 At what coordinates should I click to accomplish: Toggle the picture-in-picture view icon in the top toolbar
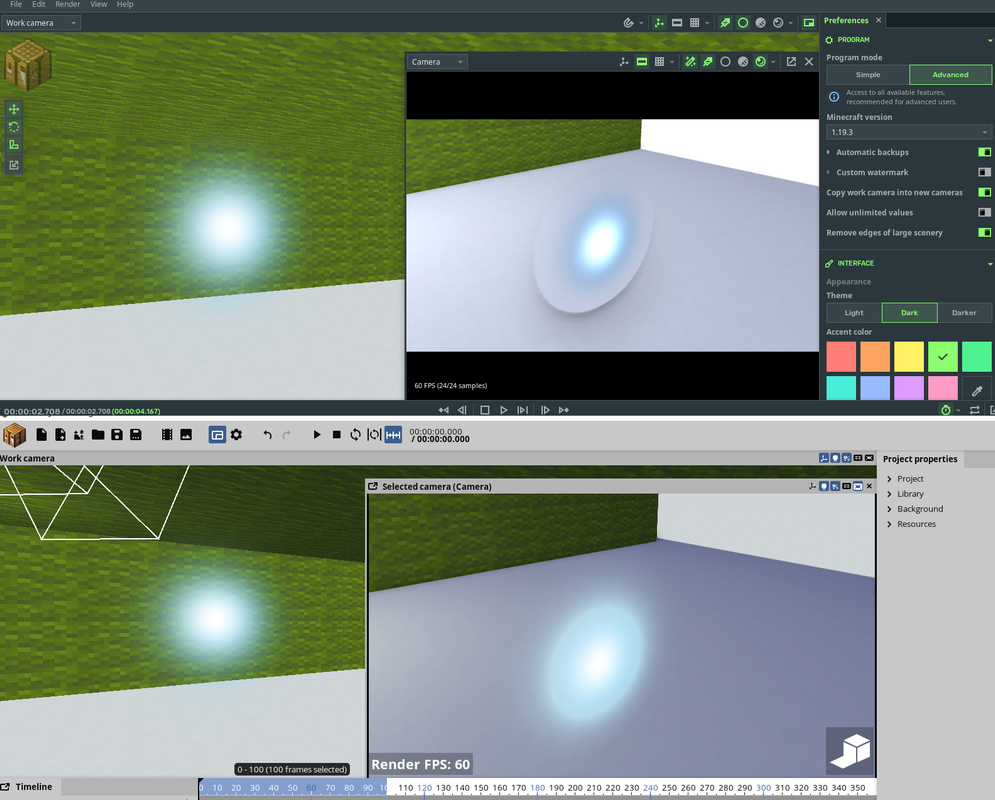(808, 23)
